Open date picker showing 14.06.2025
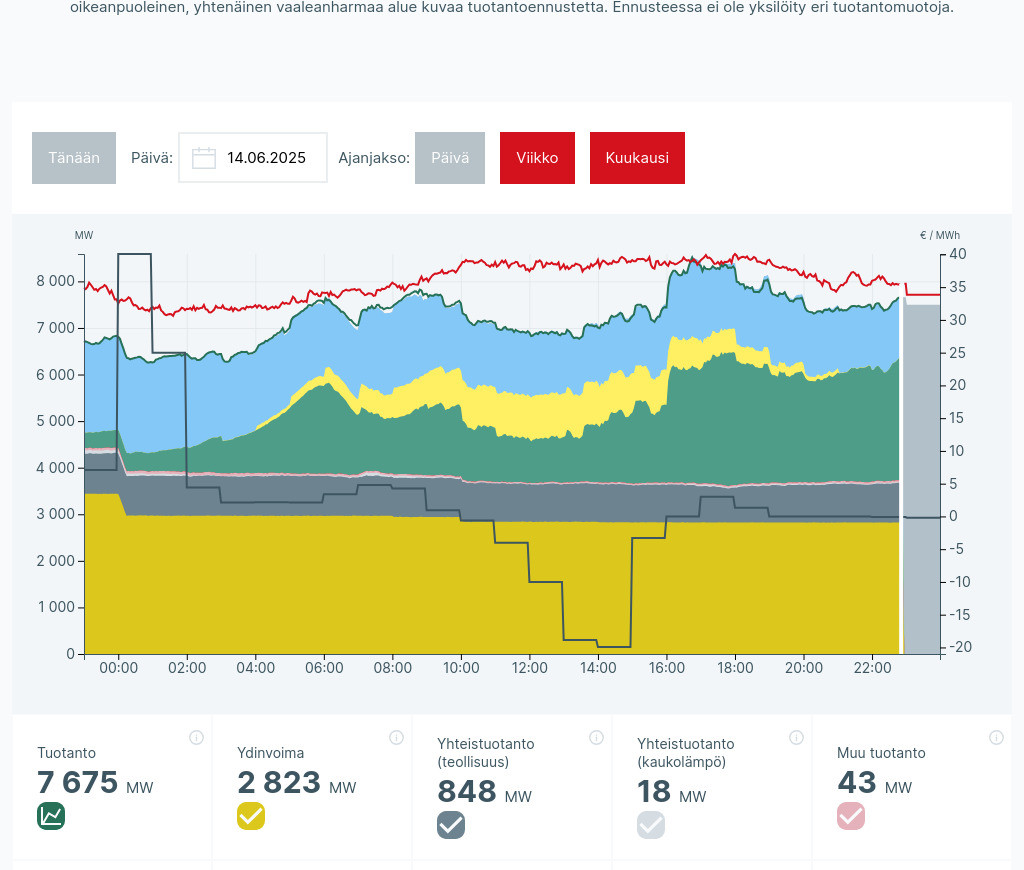 [266, 158]
